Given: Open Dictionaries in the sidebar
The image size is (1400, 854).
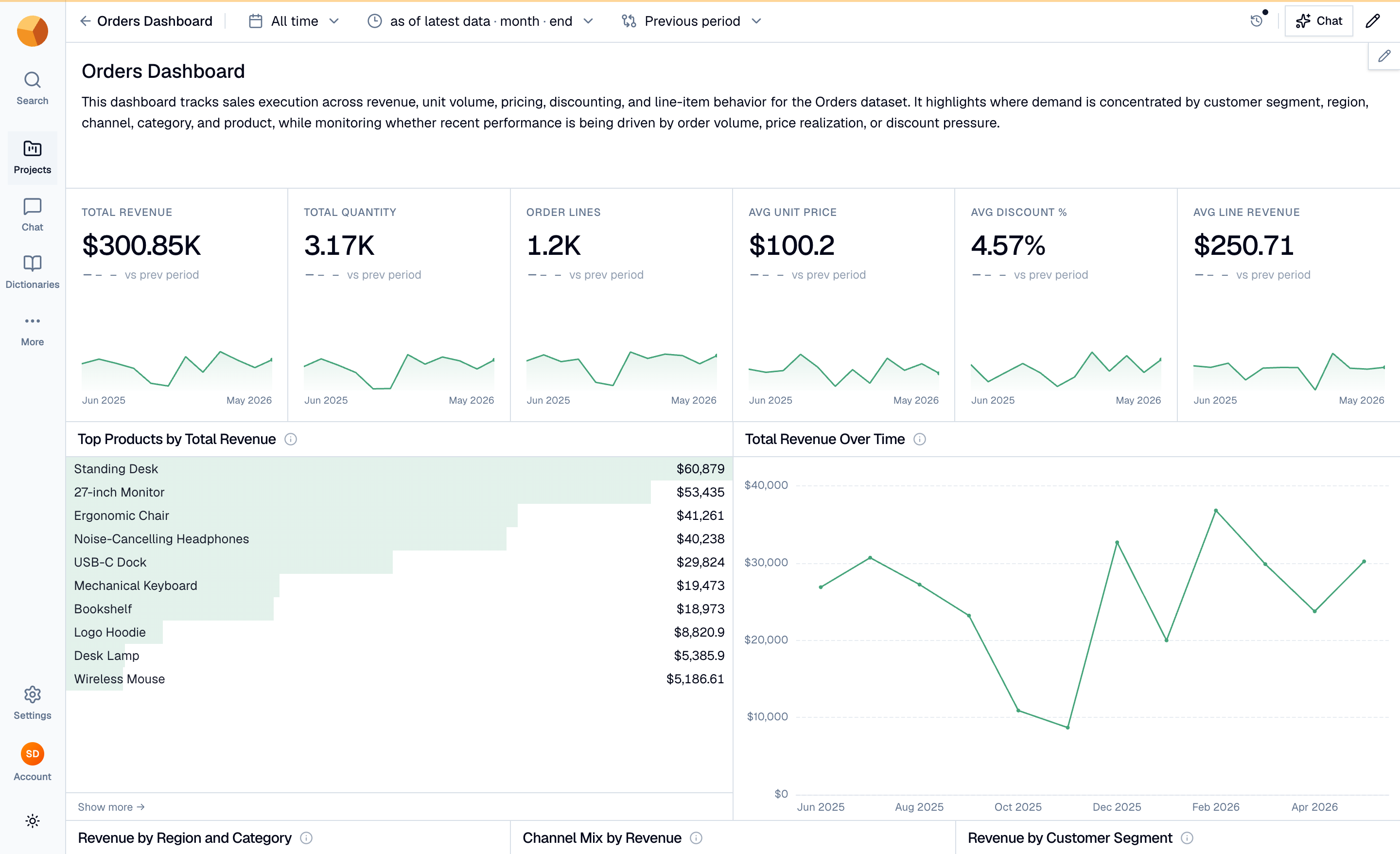Looking at the screenshot, I should [x=33, y=272].
